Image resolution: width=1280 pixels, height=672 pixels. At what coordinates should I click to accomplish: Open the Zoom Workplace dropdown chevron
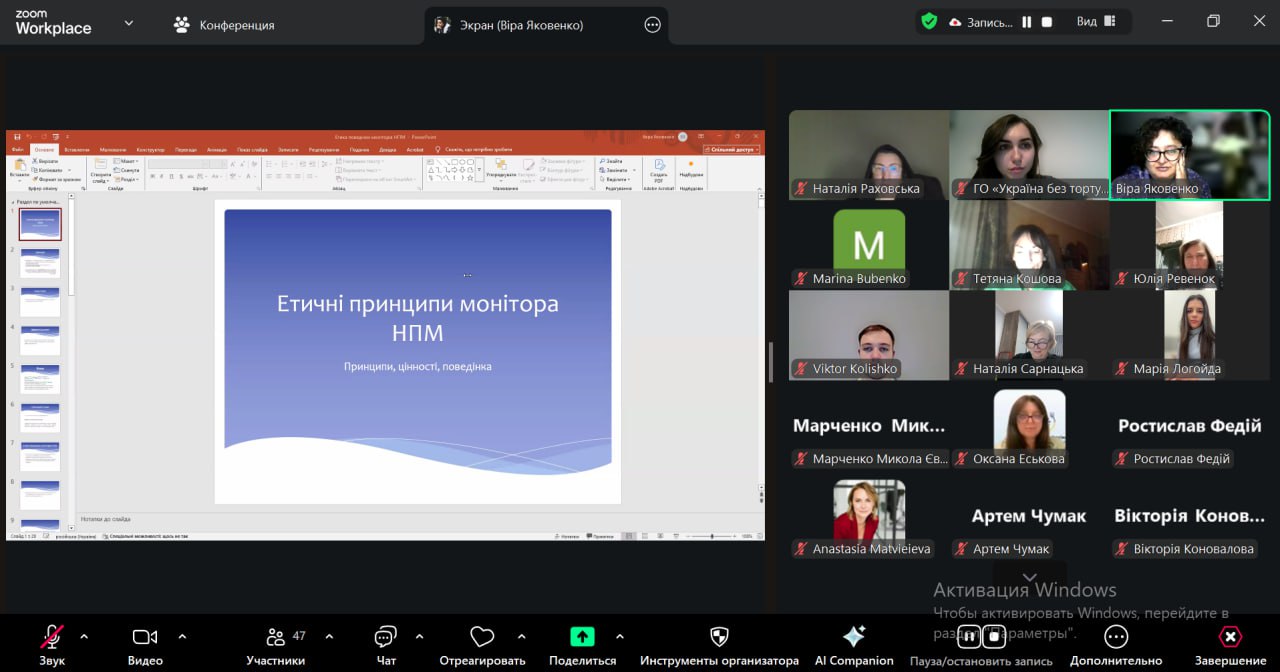click(x=128, y=23)
